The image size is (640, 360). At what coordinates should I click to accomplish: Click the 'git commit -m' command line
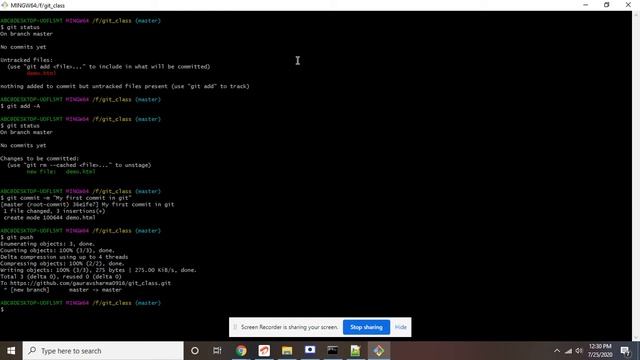click(x=66, y=198)
